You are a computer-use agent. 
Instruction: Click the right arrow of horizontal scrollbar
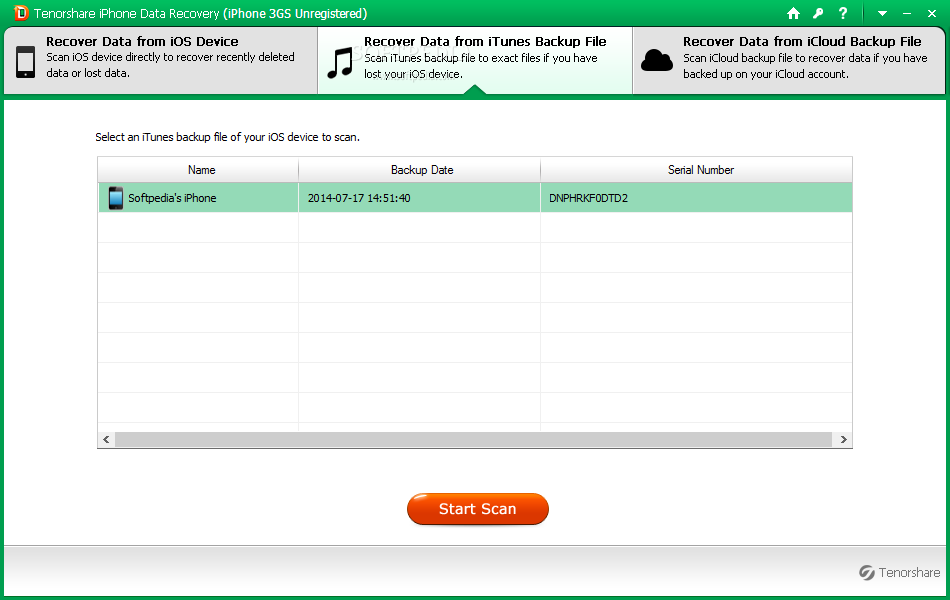tap(843, 439)
